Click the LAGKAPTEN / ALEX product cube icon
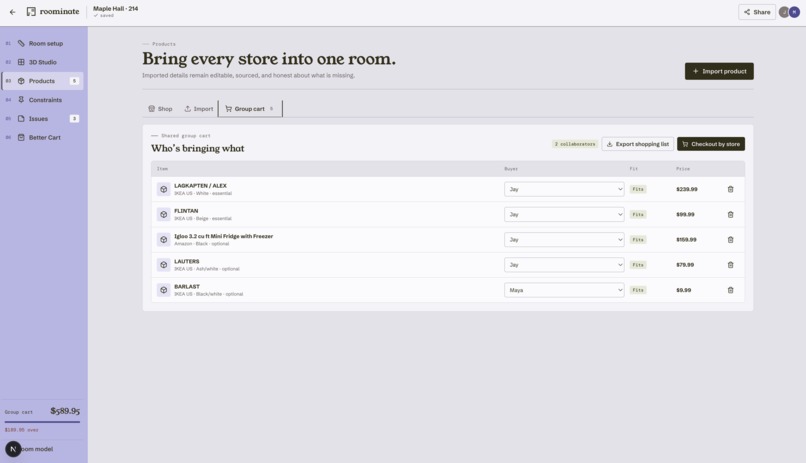Viewport: 806px width, 463px height. click(x=163, y=189)
